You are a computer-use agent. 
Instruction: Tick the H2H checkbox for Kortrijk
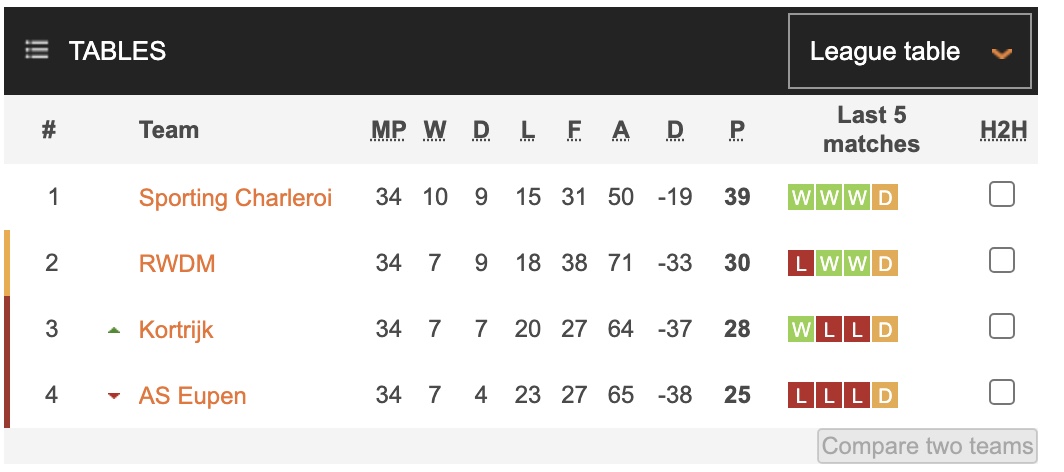click(x=1002, y=326)
